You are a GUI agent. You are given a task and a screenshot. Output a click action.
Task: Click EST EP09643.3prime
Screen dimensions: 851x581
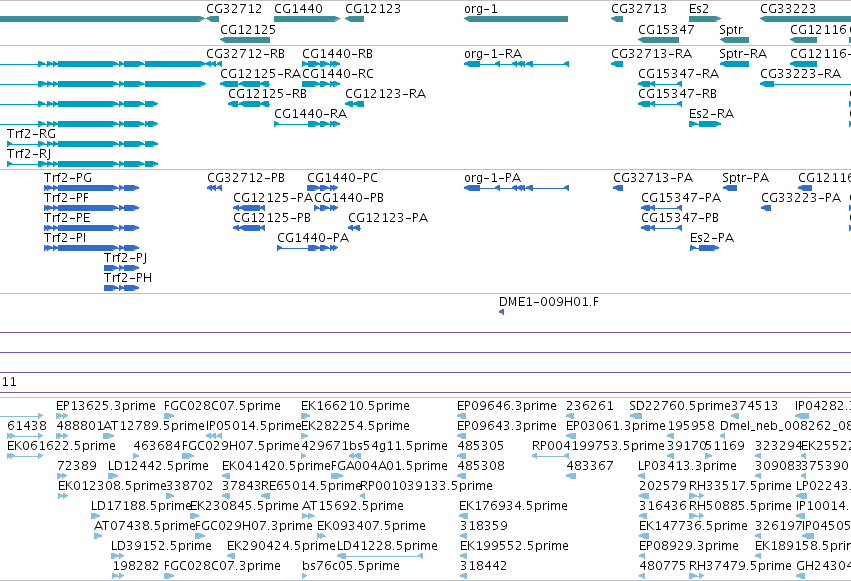507,426
